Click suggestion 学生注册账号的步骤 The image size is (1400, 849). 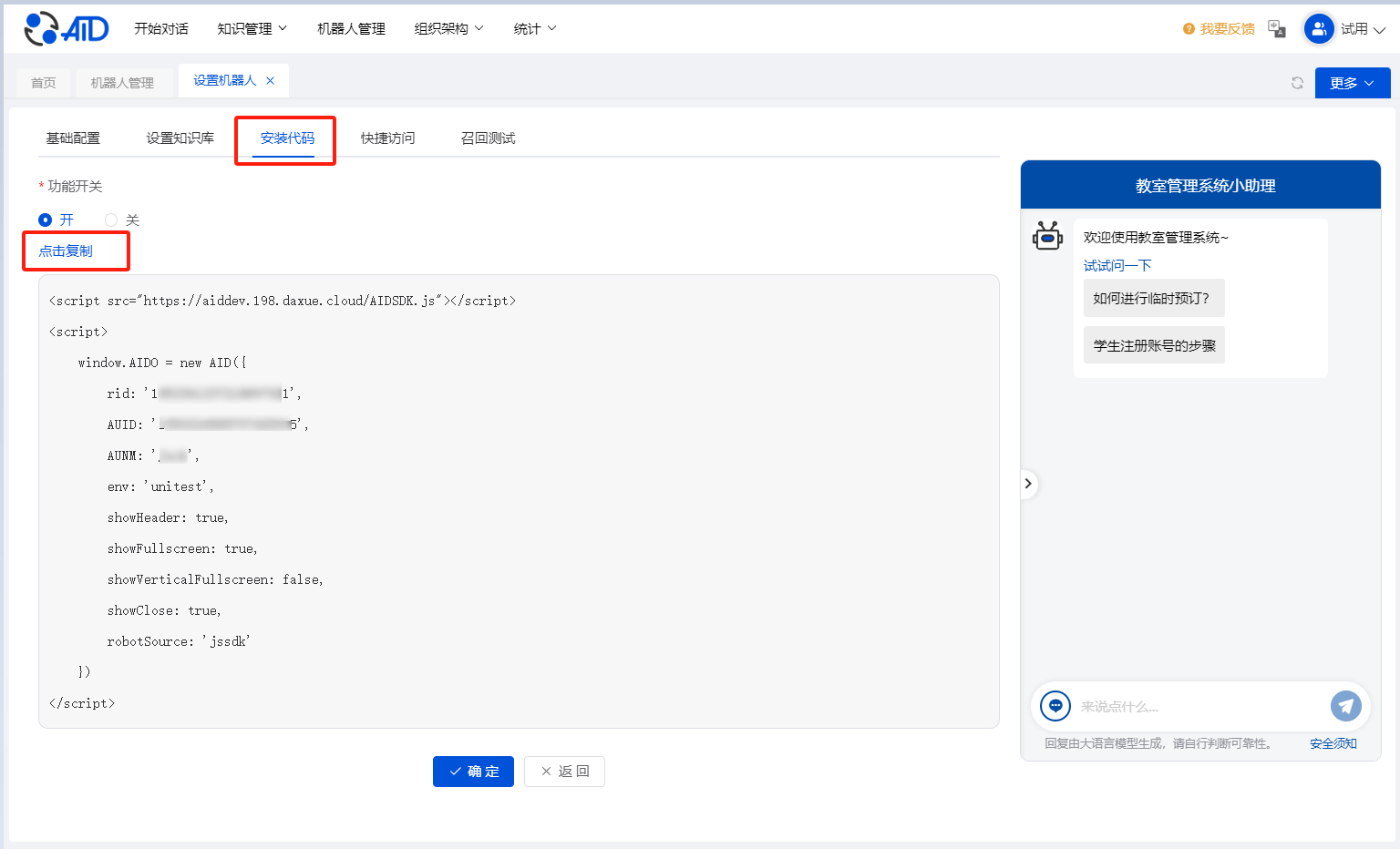[x=1154, y=345]
